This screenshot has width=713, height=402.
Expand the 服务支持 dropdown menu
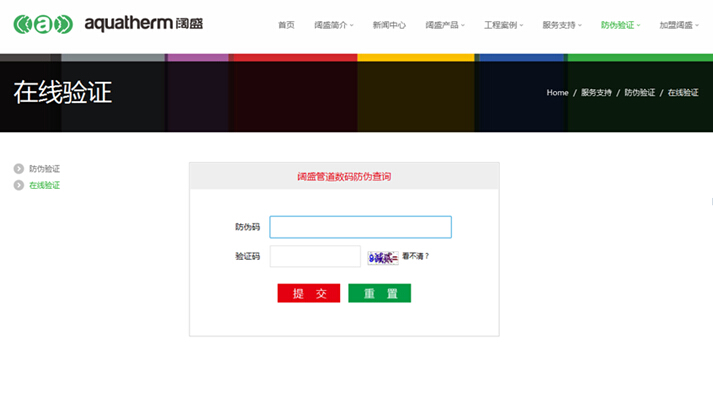[x=562, y=25]
